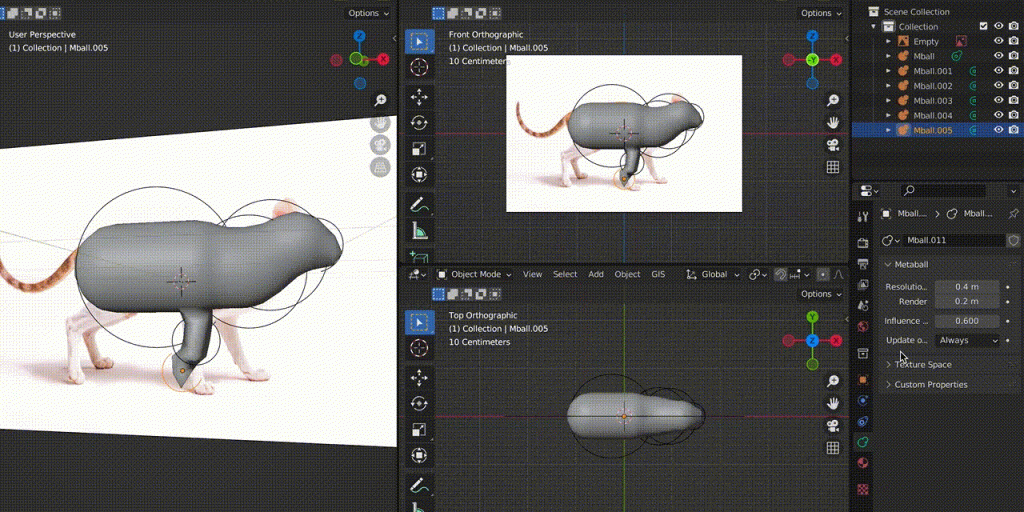Image resolution: width=1024 pixels, height=512 pixels.
Task: Toggle camera view in Top Orthographic viewport
Action: point(833,426)
